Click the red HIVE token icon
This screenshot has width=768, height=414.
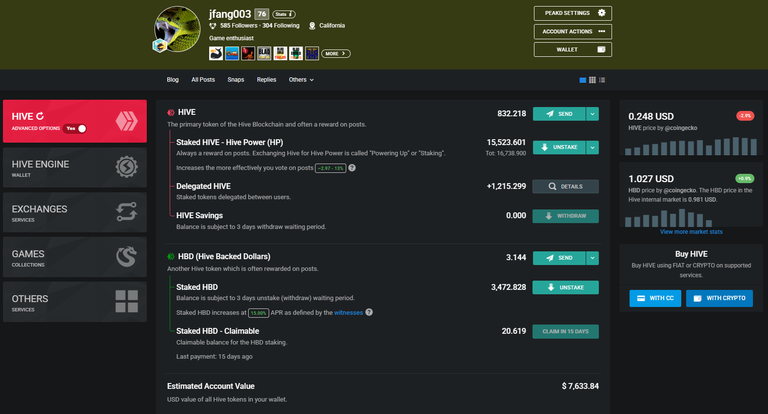(170, 112)
